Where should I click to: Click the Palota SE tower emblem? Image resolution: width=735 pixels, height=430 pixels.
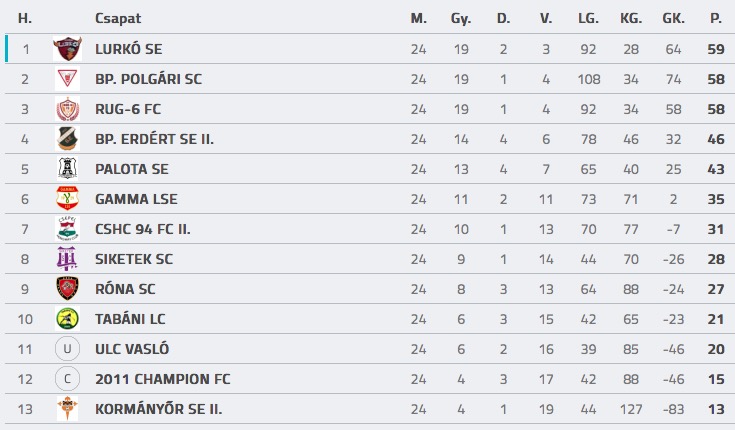[x=67, y=169]
